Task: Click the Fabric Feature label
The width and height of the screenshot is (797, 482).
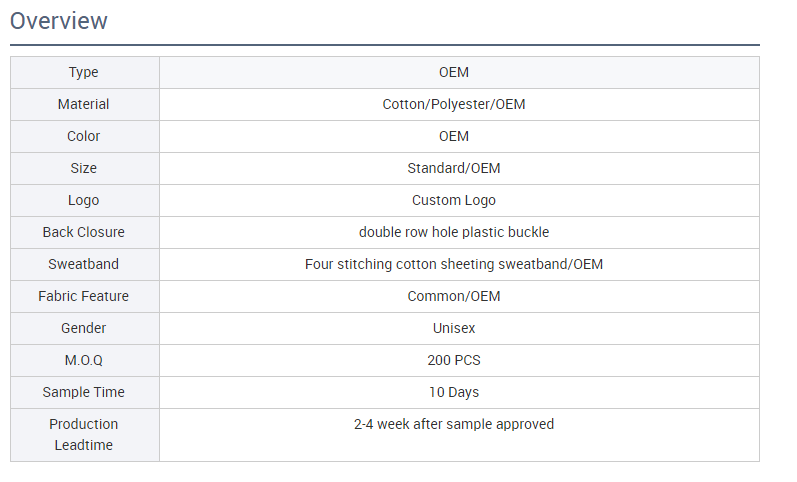Action: 84,296
